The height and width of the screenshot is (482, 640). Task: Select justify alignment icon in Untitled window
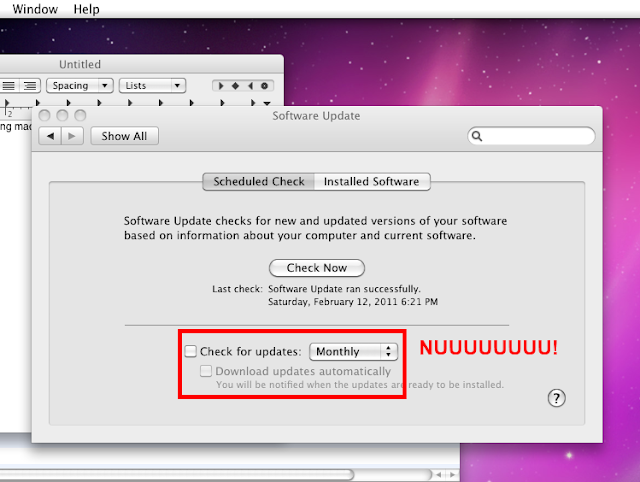(x=9, y=86)
